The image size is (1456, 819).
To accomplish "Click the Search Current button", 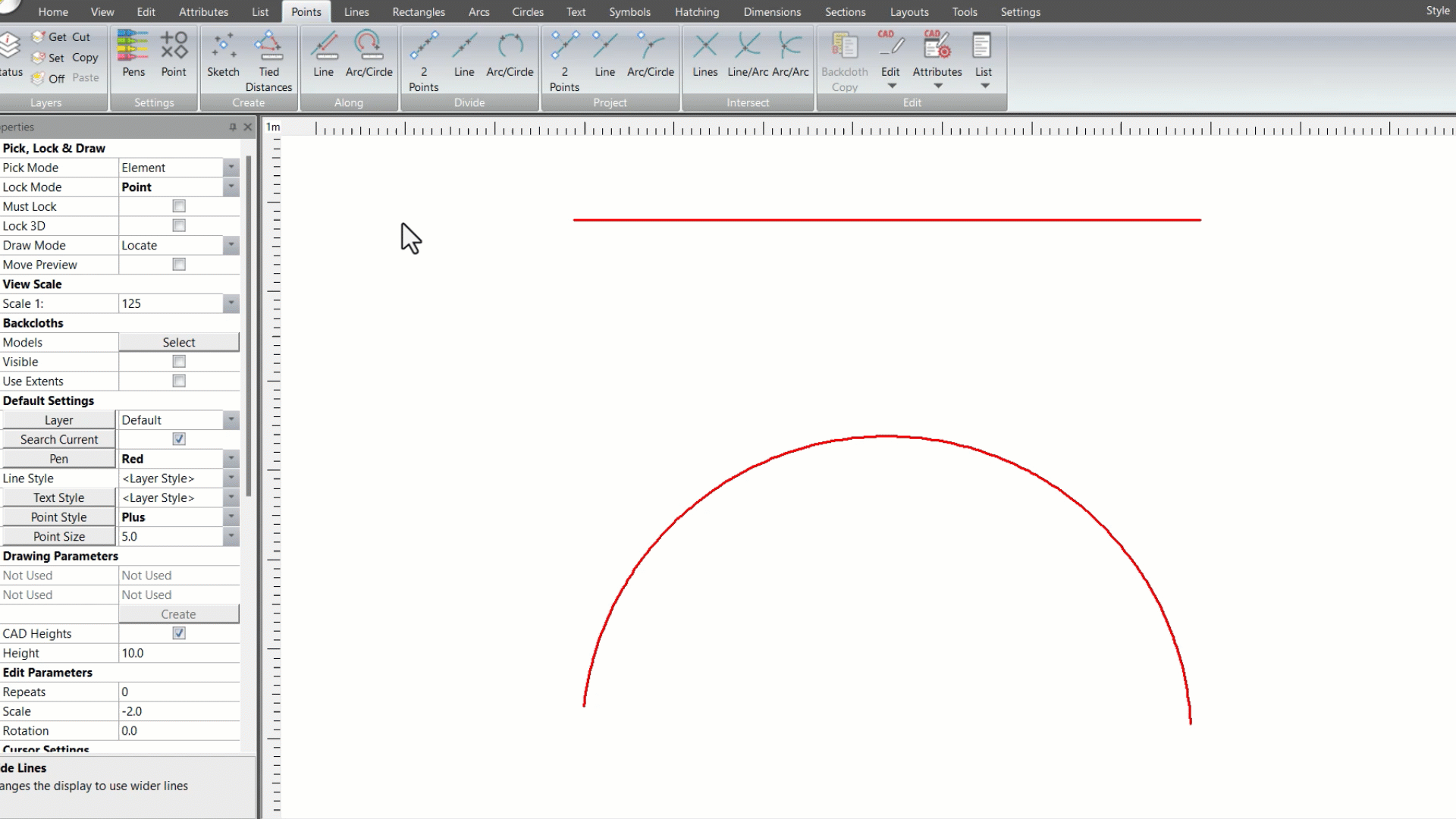I will pos(59,440).
